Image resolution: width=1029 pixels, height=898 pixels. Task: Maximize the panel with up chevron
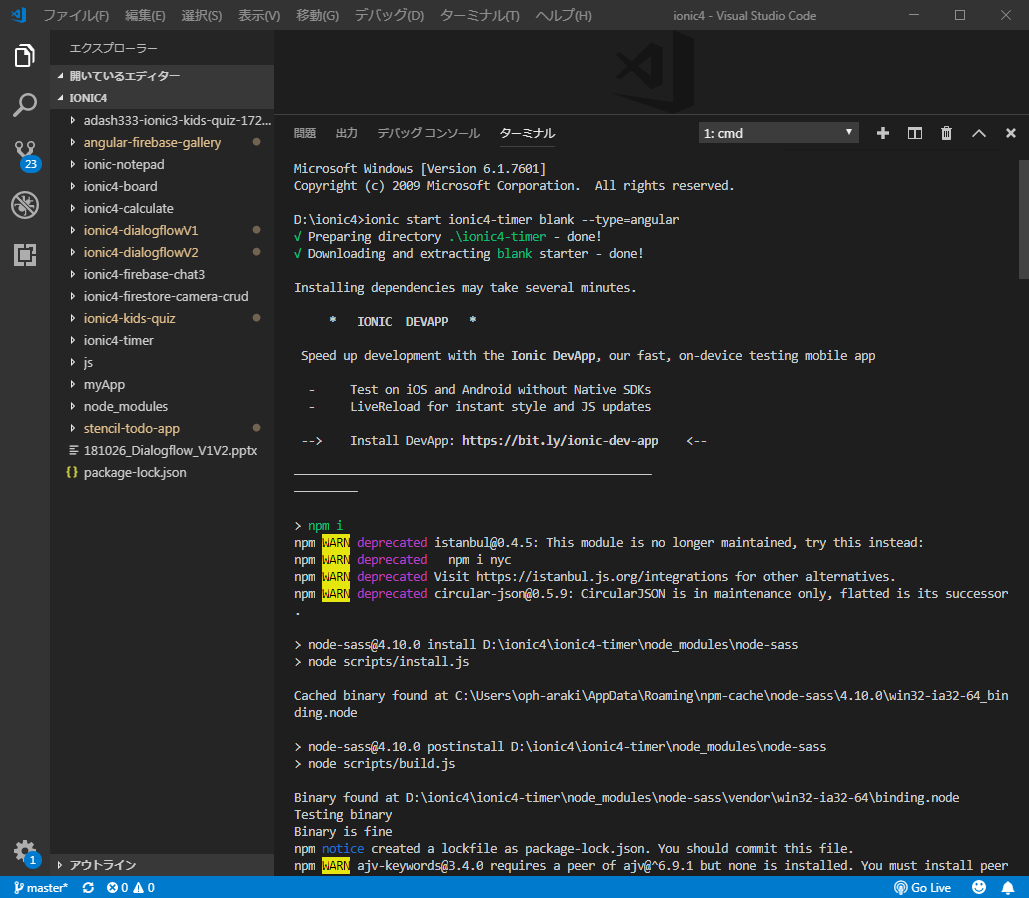tap(979, 133)
